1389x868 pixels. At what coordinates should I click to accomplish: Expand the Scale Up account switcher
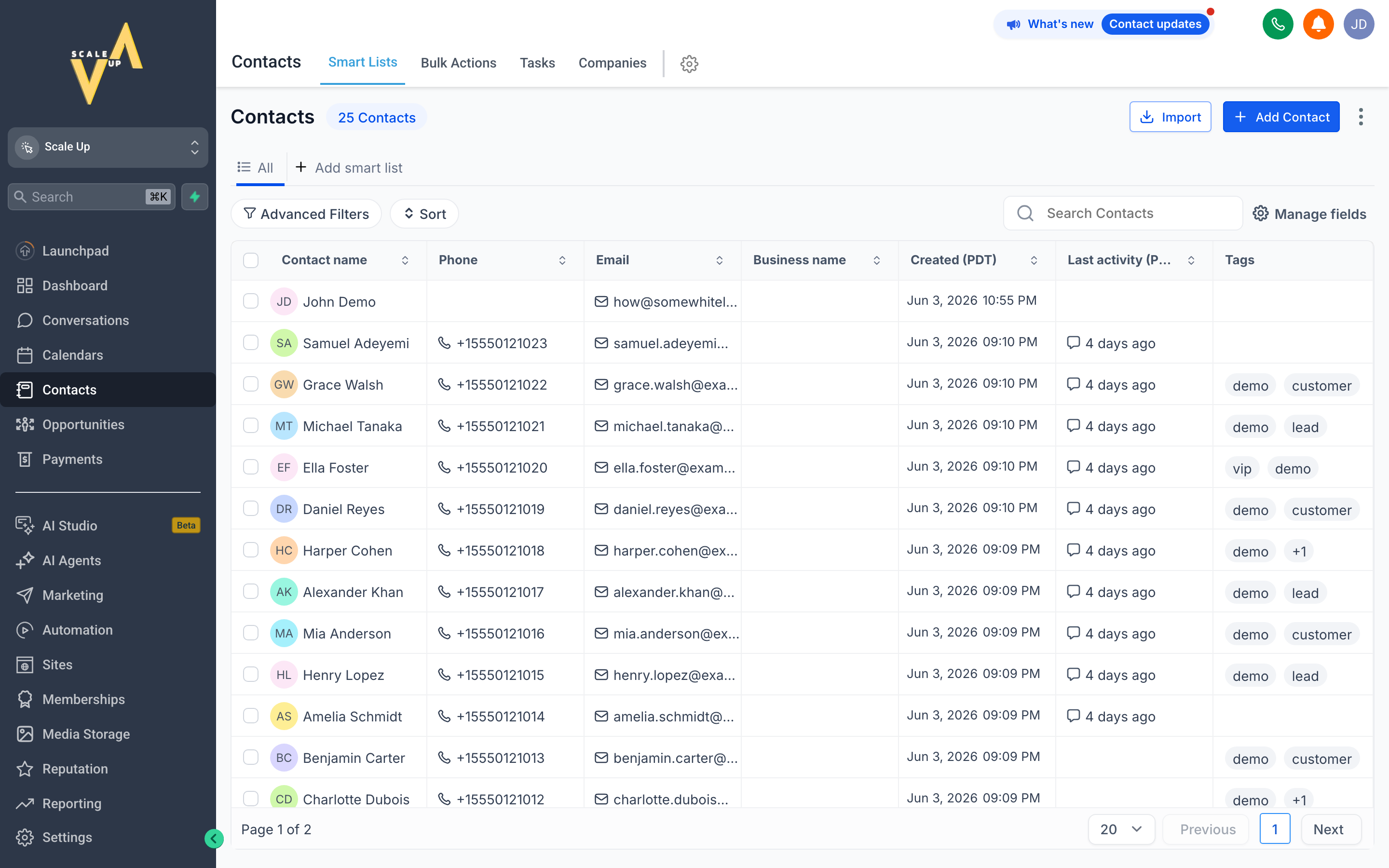(x=108, y=147)
